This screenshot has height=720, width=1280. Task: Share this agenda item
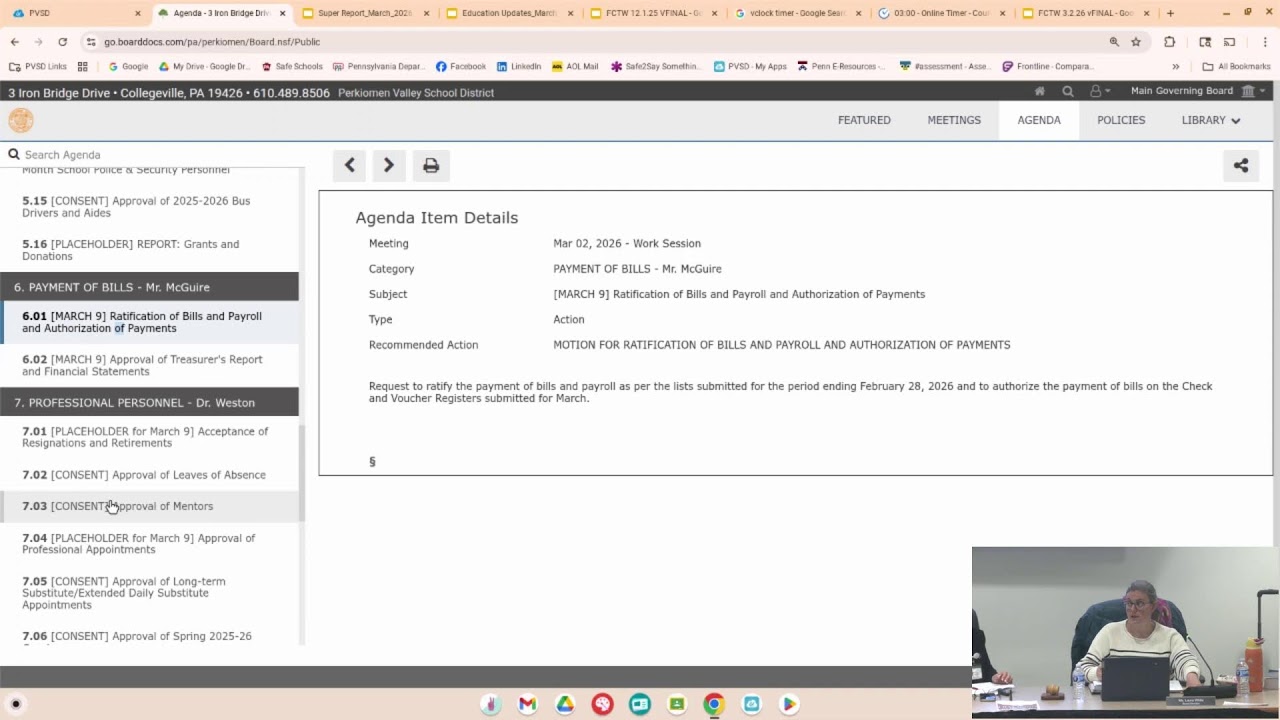point(1241,165)
